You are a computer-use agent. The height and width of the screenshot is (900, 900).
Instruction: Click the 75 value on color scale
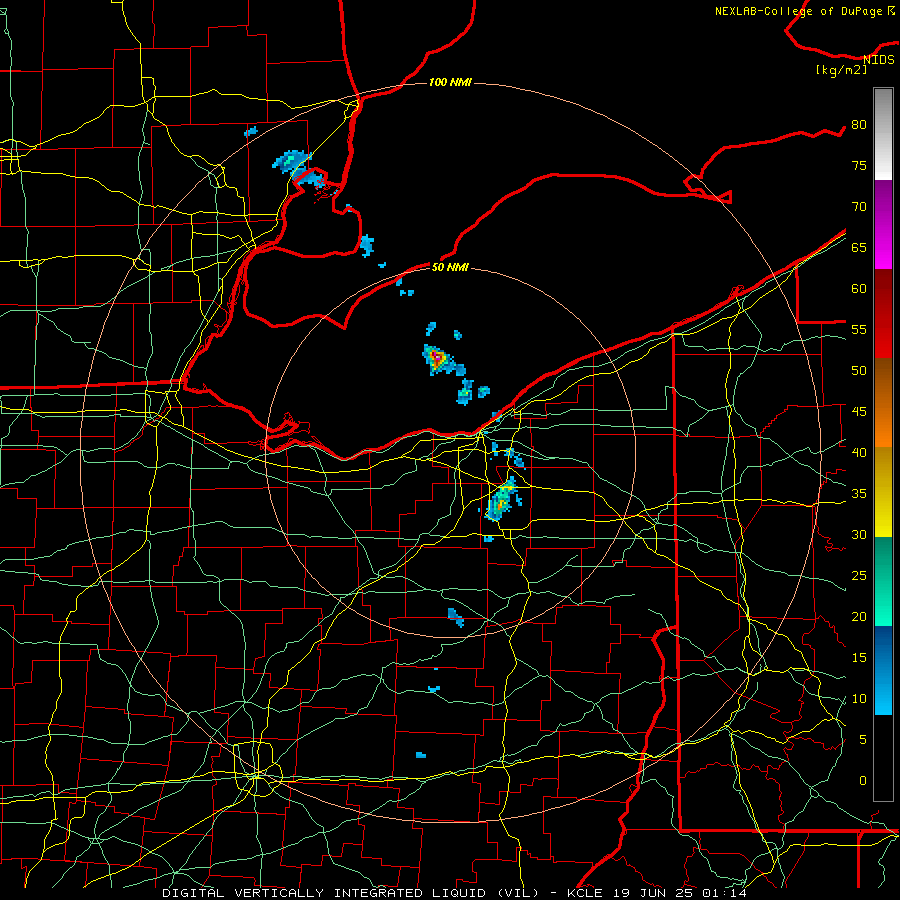pos(859,165)
